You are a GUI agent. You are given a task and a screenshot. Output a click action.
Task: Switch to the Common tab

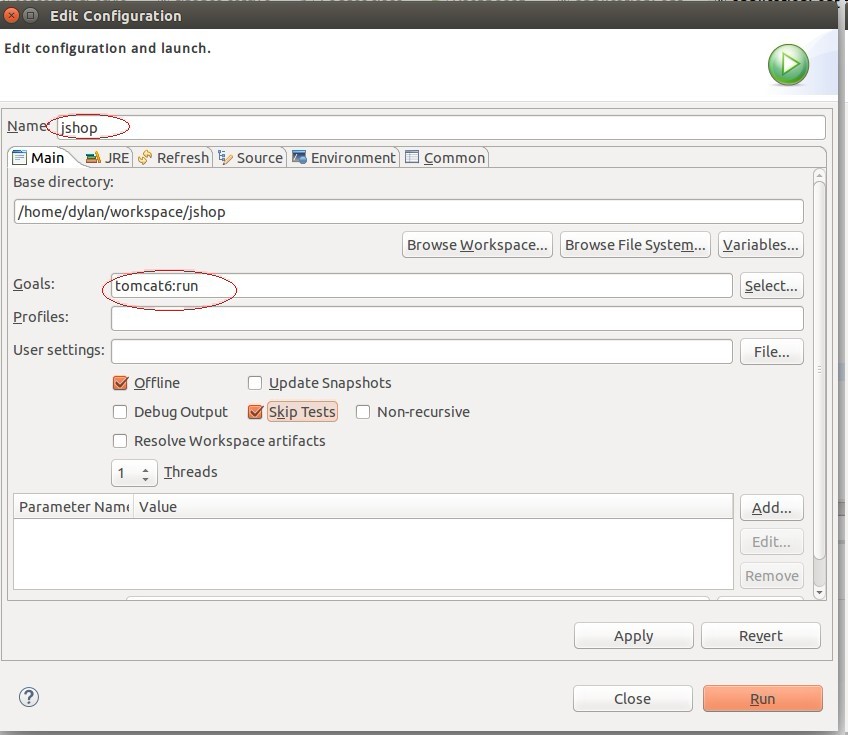(445, 157)
